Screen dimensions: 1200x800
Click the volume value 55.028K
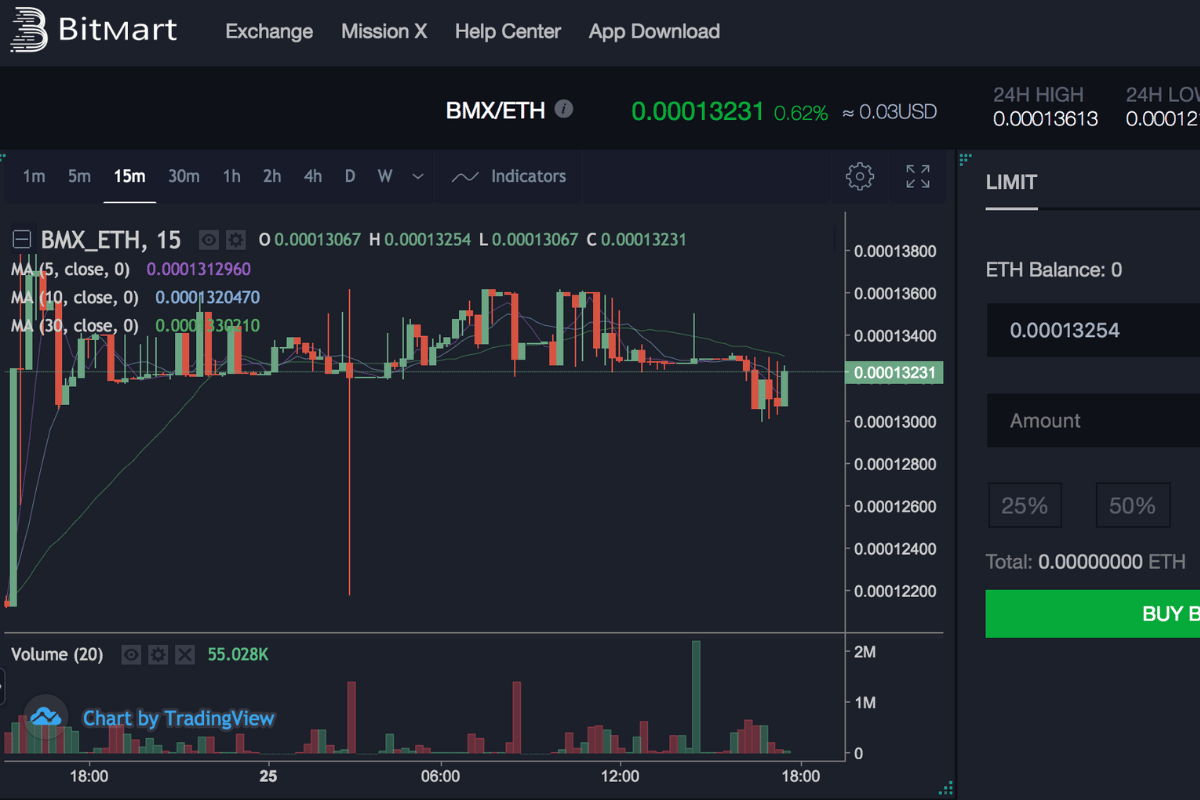click(238, 655)
